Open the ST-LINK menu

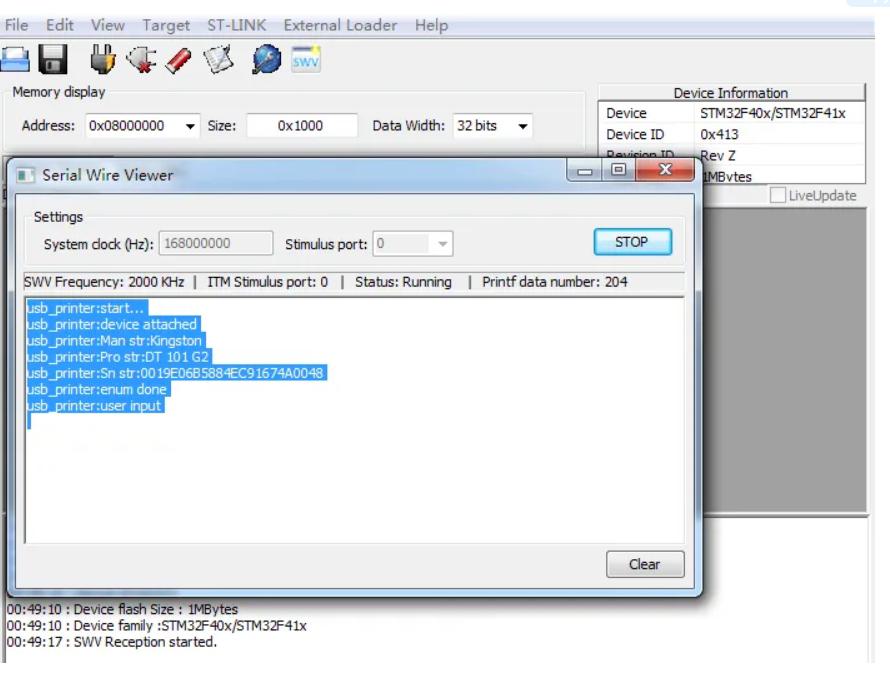(x=236, y=26)
